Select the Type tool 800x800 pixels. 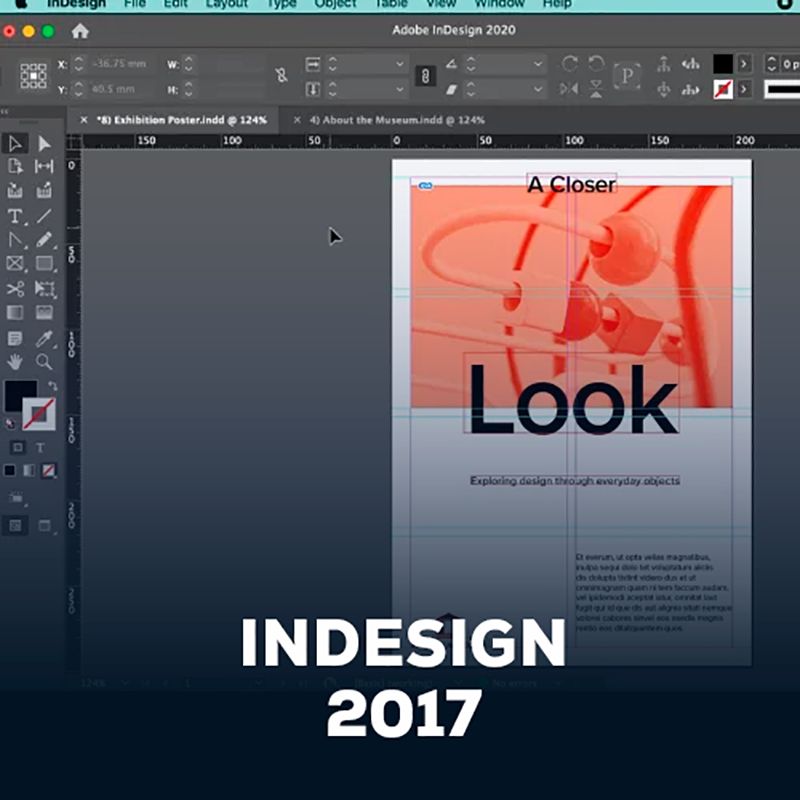(15, 216)
